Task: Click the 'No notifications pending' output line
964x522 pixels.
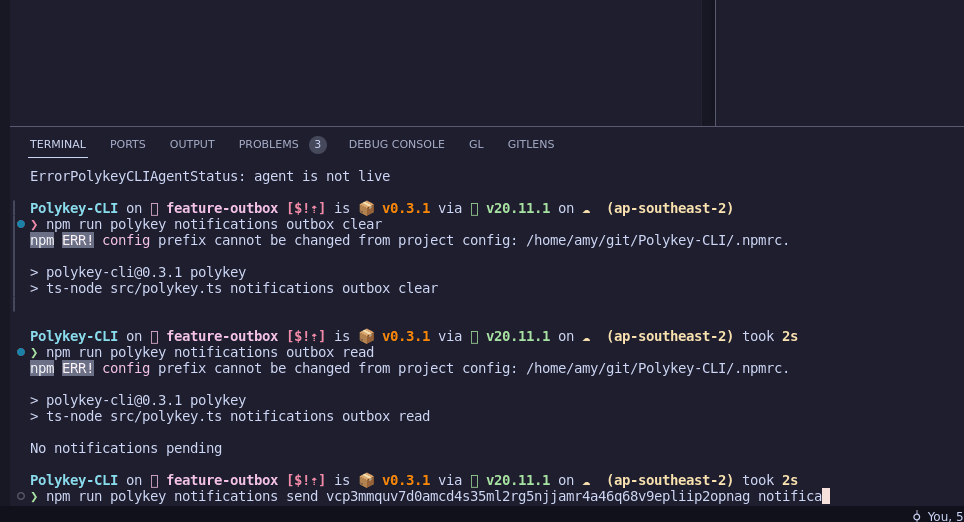Action: 126,448
